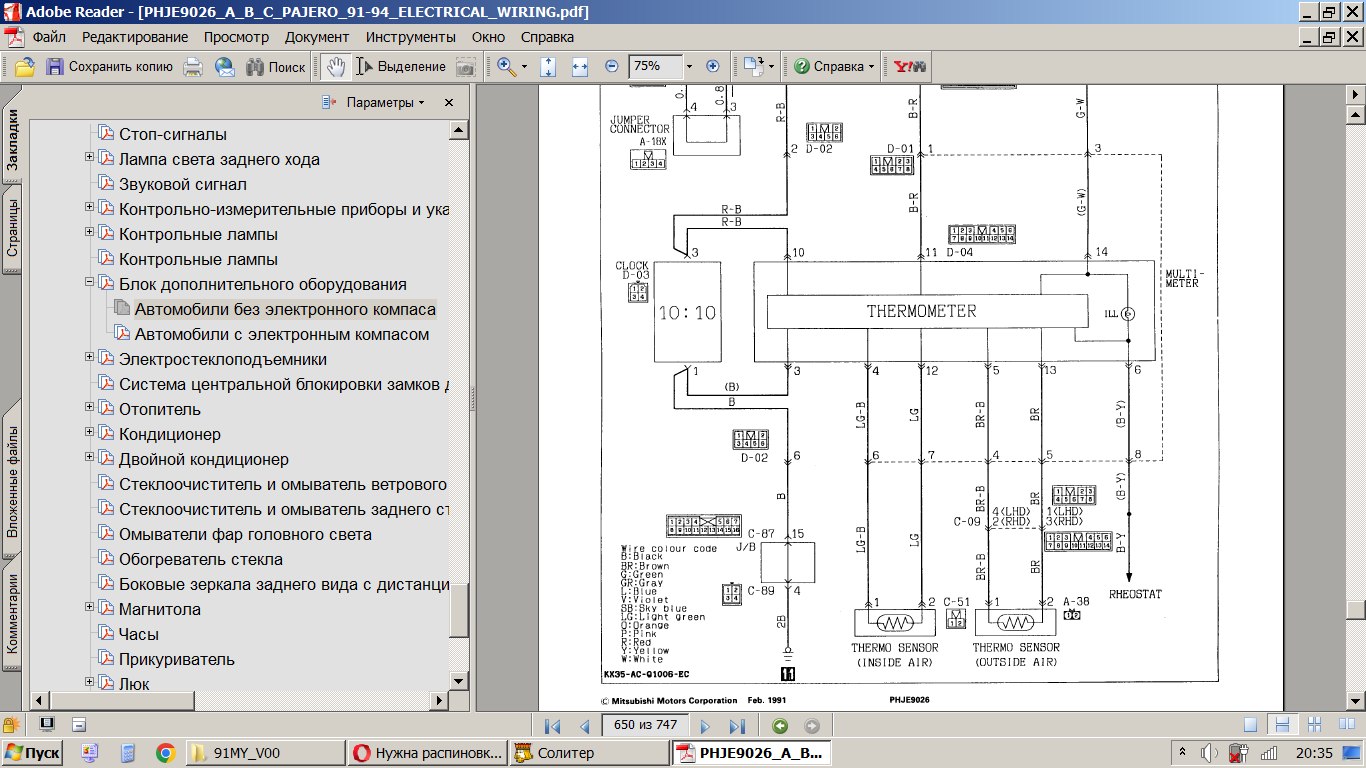This screenshot has height=768, width=1366.
Task: Go to the last page arrow
Action: tap(737, 726)
